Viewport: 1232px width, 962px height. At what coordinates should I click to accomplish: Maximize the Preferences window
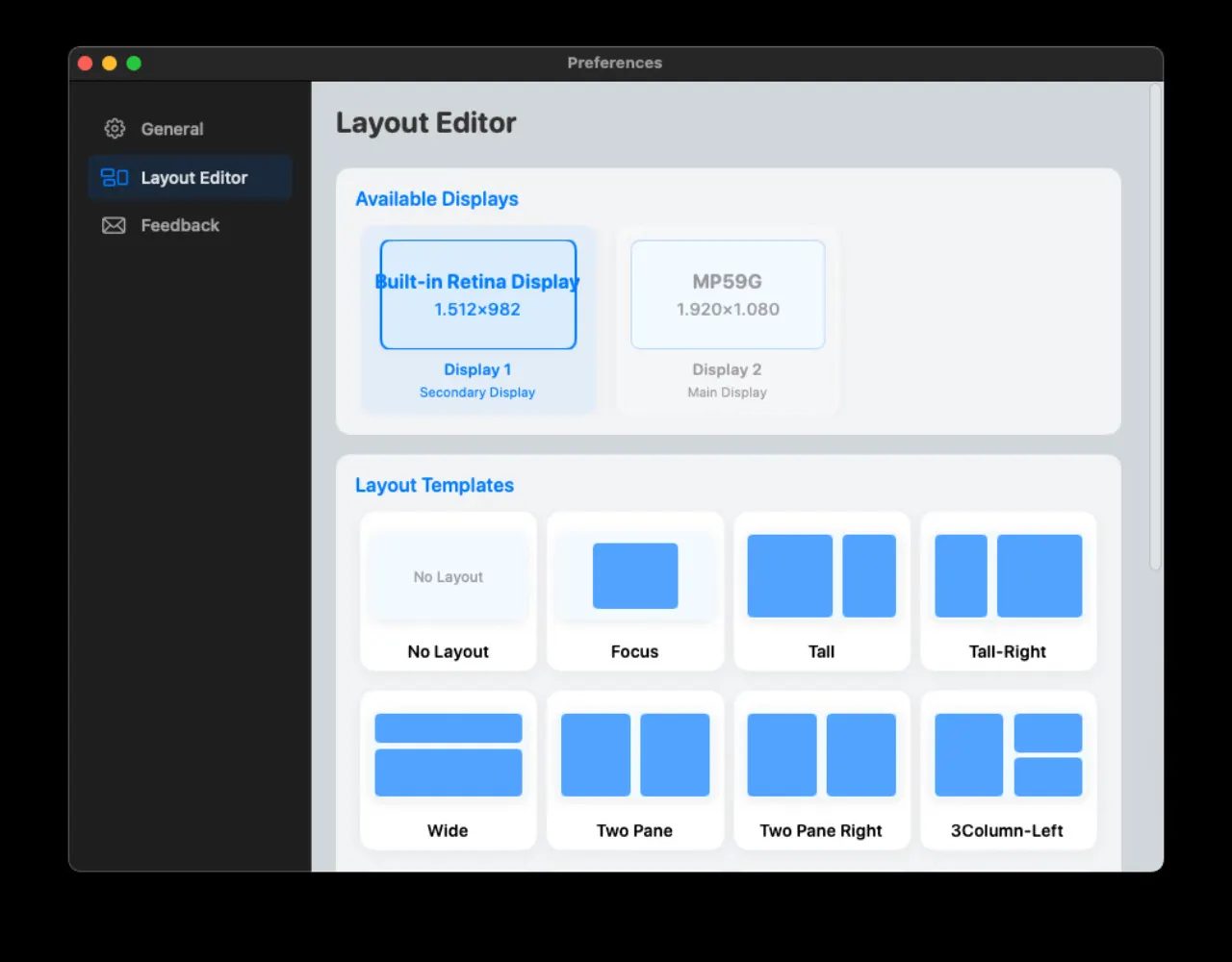tap(134, 63)
